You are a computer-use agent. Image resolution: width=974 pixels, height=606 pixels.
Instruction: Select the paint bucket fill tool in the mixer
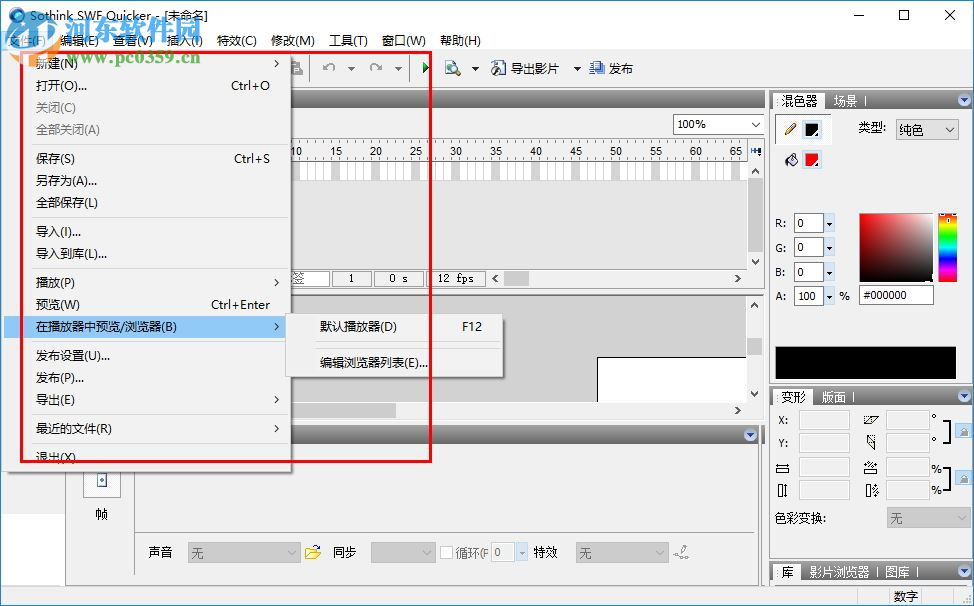tap(791, 160)
